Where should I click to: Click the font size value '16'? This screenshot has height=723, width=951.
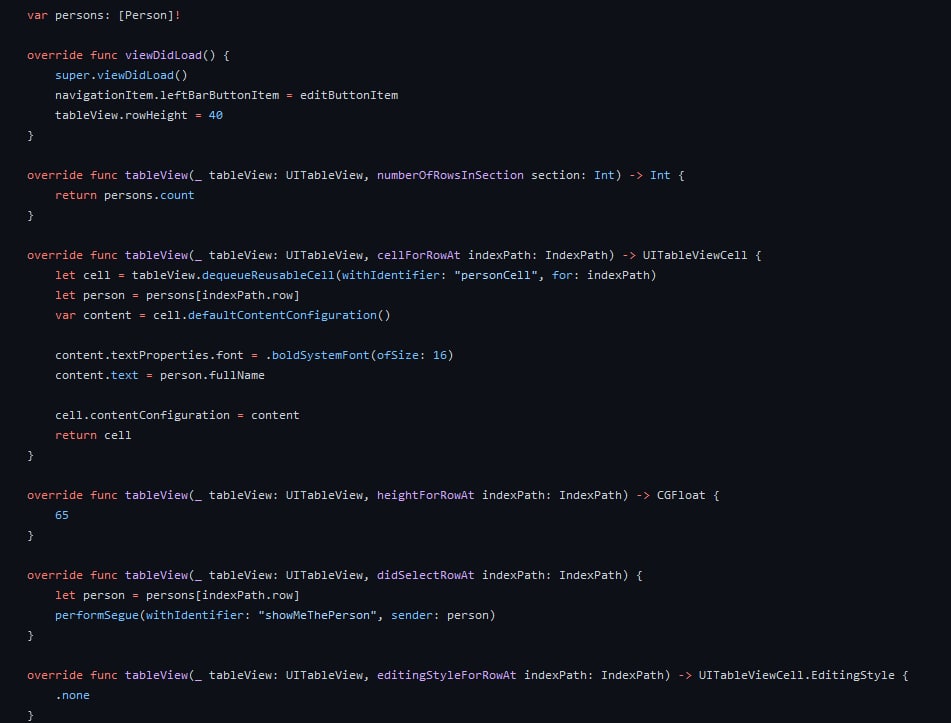pyautogui.click(x=440, y=355)
